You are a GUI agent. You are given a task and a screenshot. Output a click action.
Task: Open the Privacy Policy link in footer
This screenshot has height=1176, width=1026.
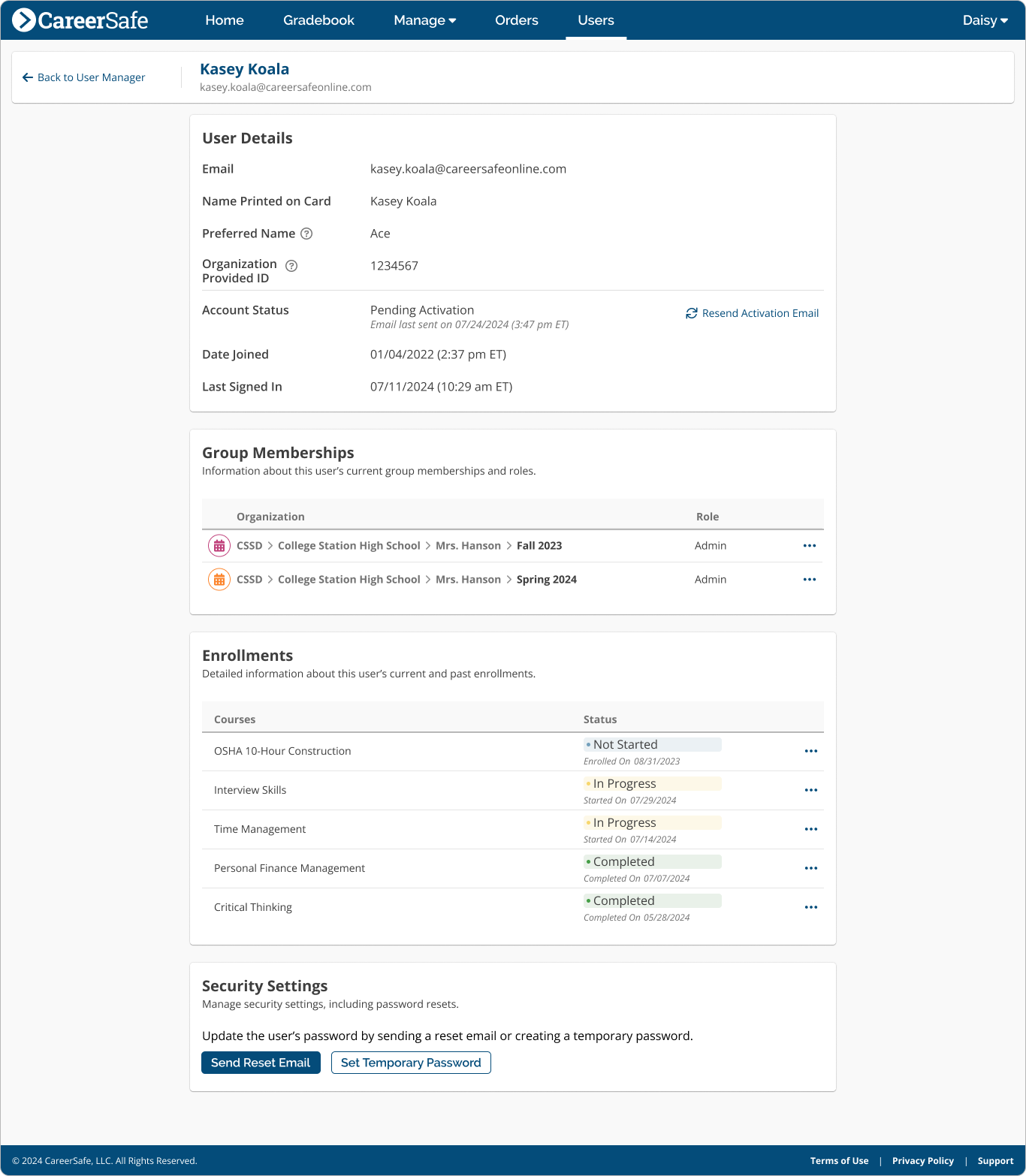(922, 1160)
